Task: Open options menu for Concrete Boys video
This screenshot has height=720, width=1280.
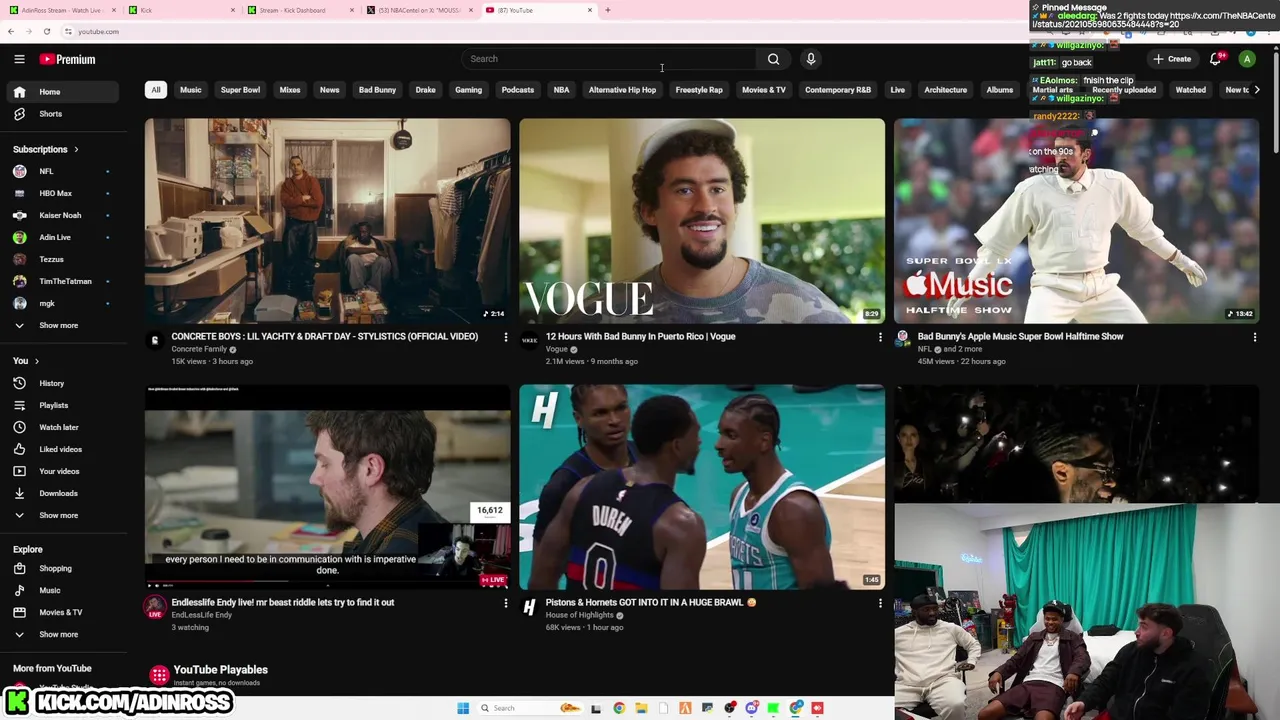Action: [505, 337]
